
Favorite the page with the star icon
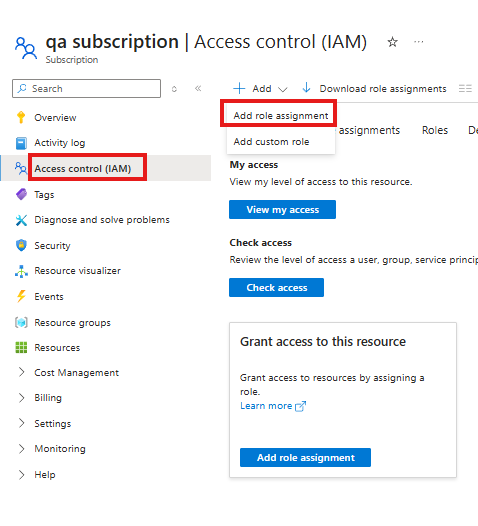tap(392, 42)
